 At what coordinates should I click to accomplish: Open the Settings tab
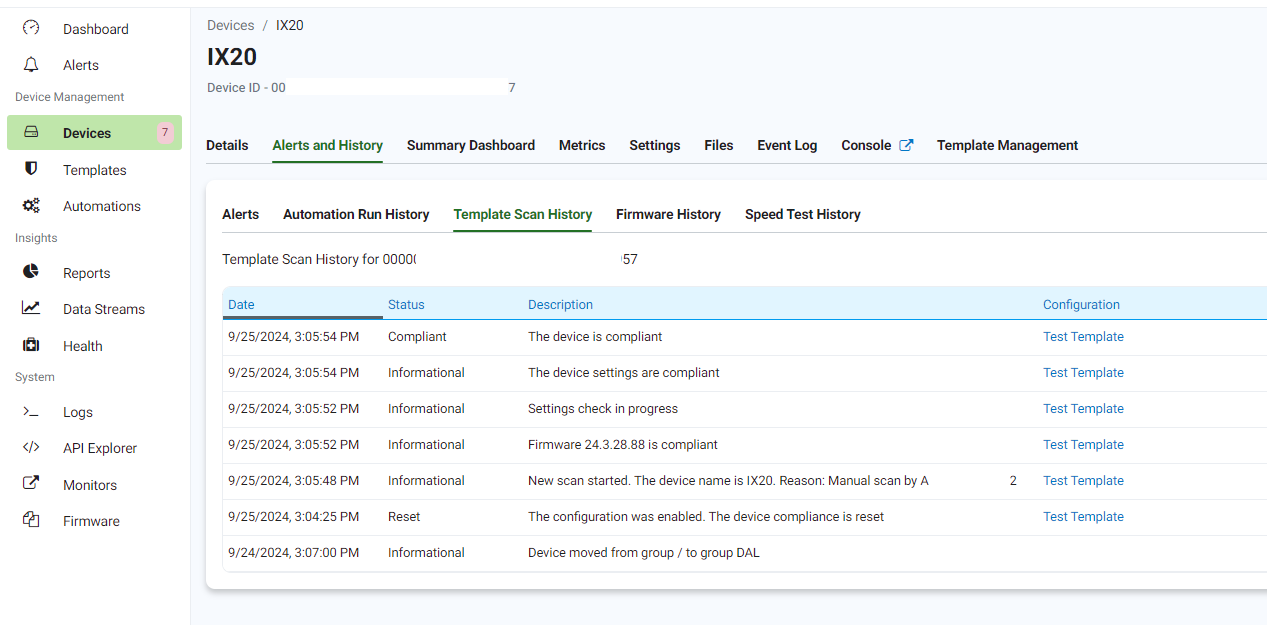point(655,145)
